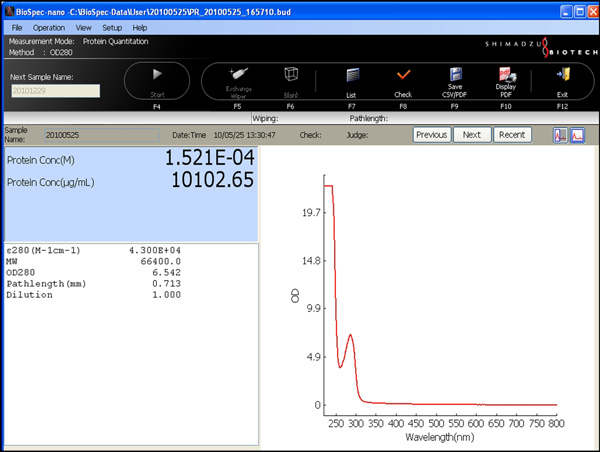
Task: Open the Display PDF icon
Action: 506,74
